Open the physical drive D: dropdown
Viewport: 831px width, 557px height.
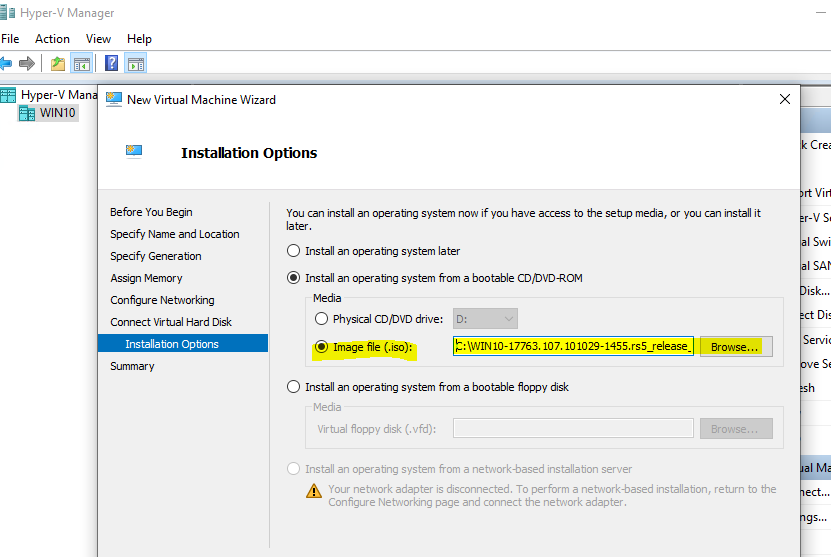pyautogui.click(x=485, y=319)
